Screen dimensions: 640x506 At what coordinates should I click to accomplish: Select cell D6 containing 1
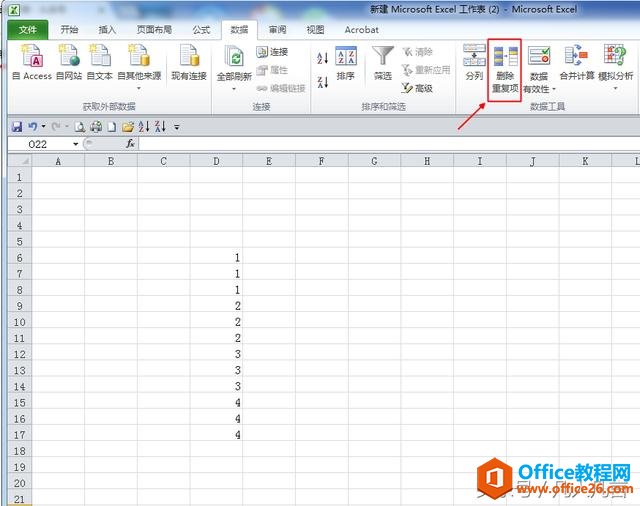(x=216, y=258)
